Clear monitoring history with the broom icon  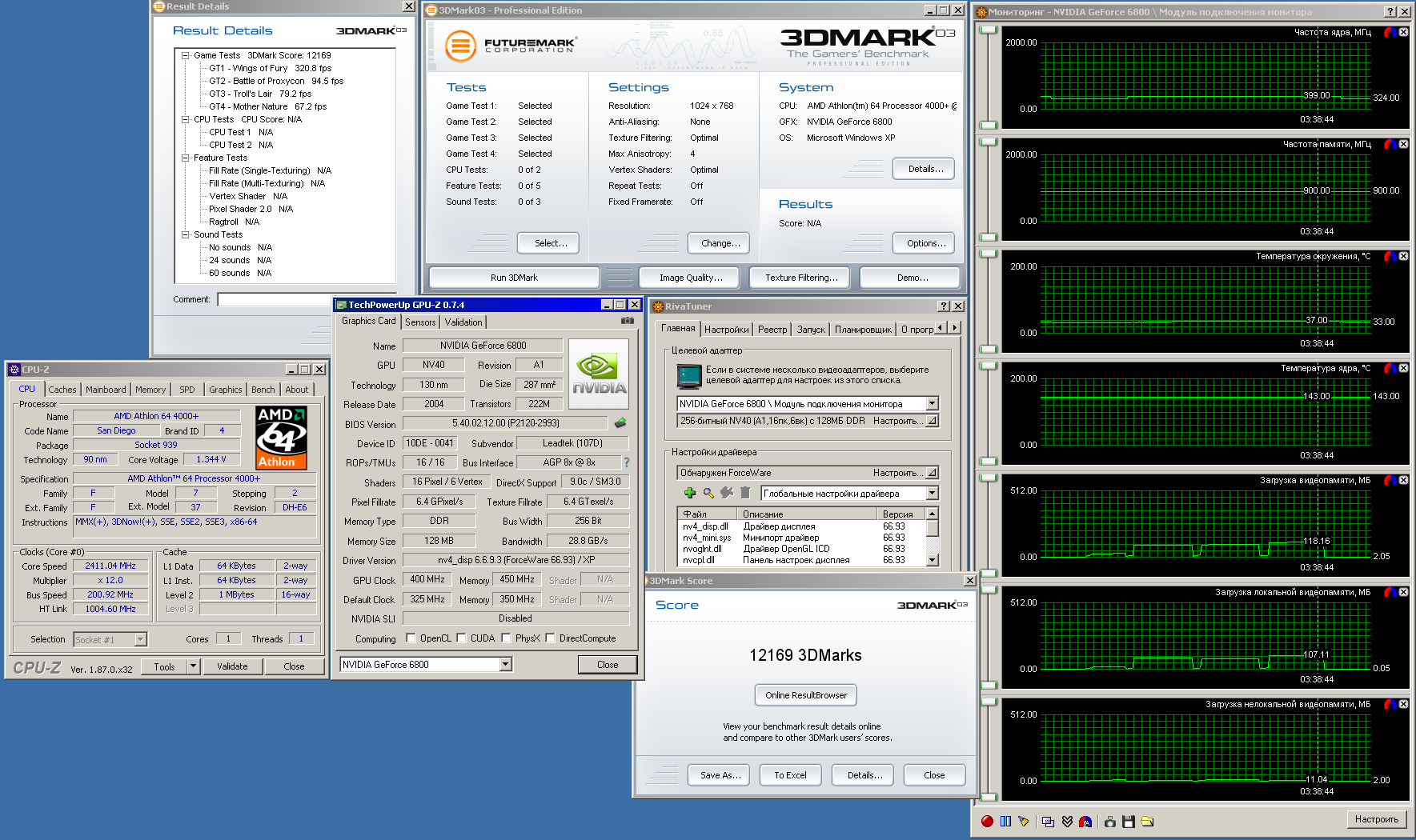coord(1024,821)
